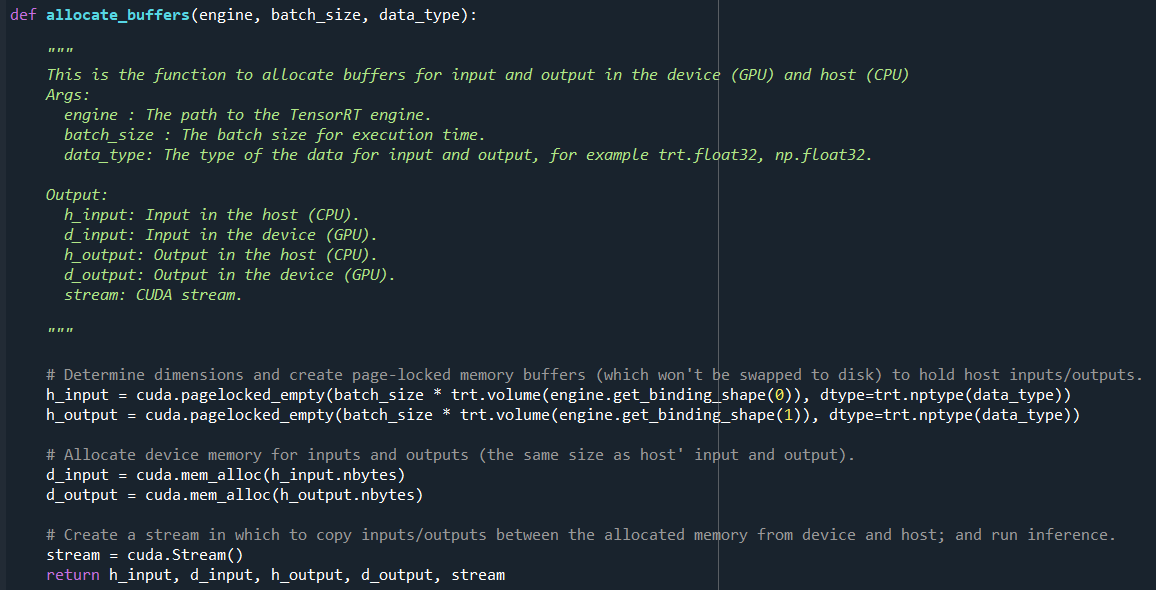Click cuda.Stream() in the stream assignment
Viewport: 1156px width, 590px height.
[x=186, y=555]
